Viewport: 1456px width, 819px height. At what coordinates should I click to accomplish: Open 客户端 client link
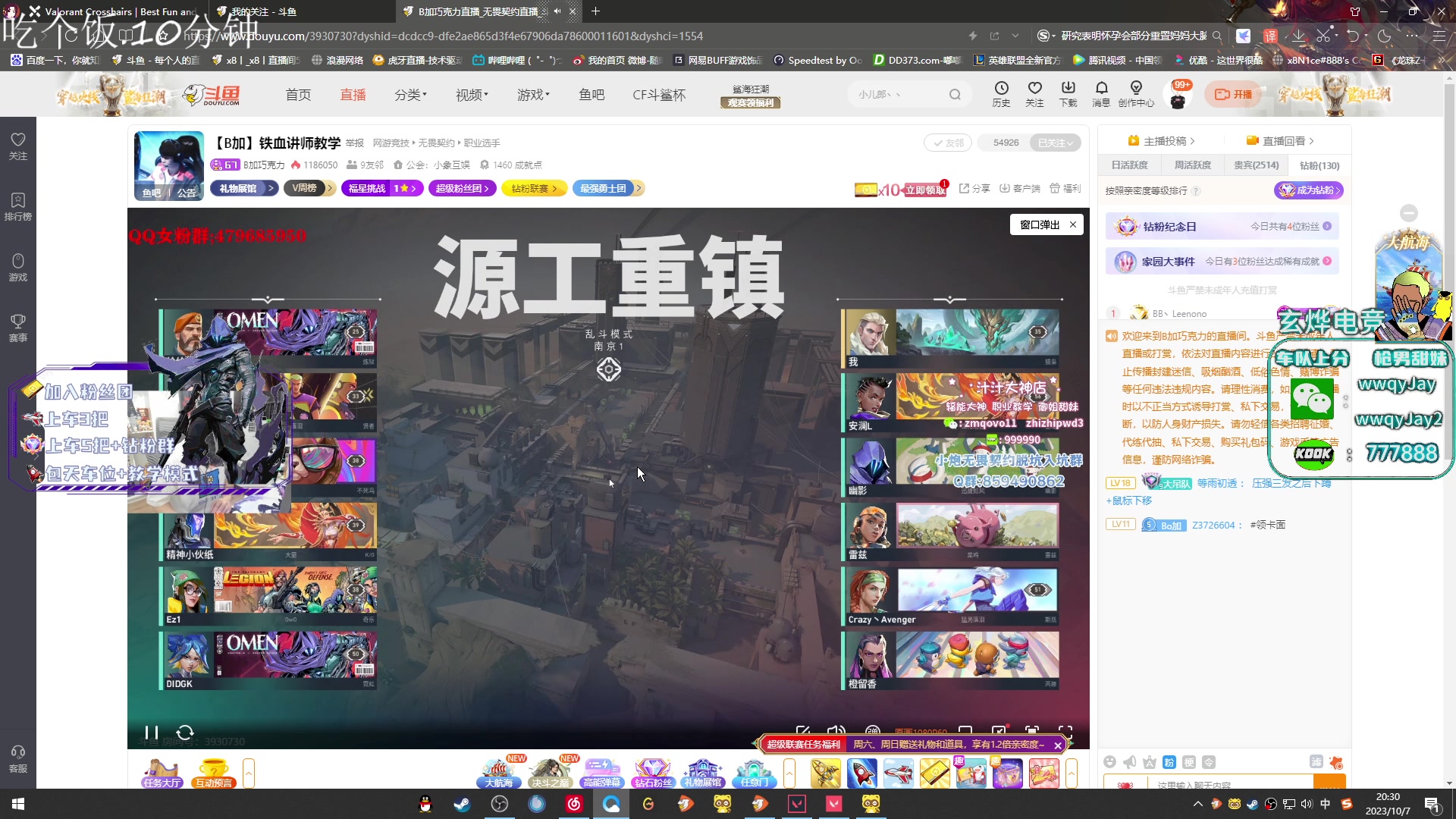click(1019, 188)
